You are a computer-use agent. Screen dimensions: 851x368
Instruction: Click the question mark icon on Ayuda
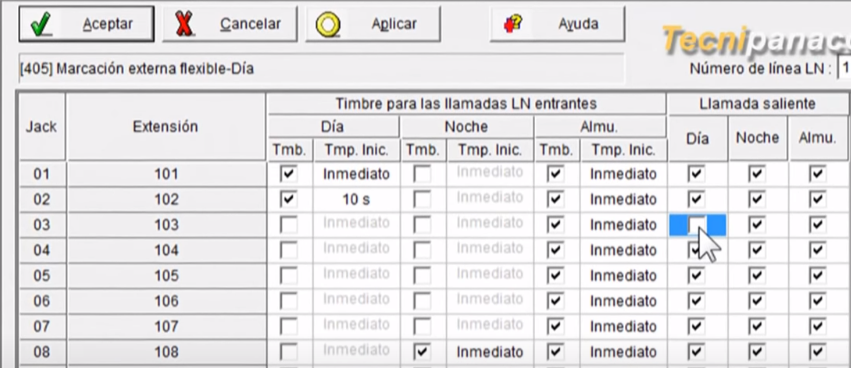click(x=513, y=24)
